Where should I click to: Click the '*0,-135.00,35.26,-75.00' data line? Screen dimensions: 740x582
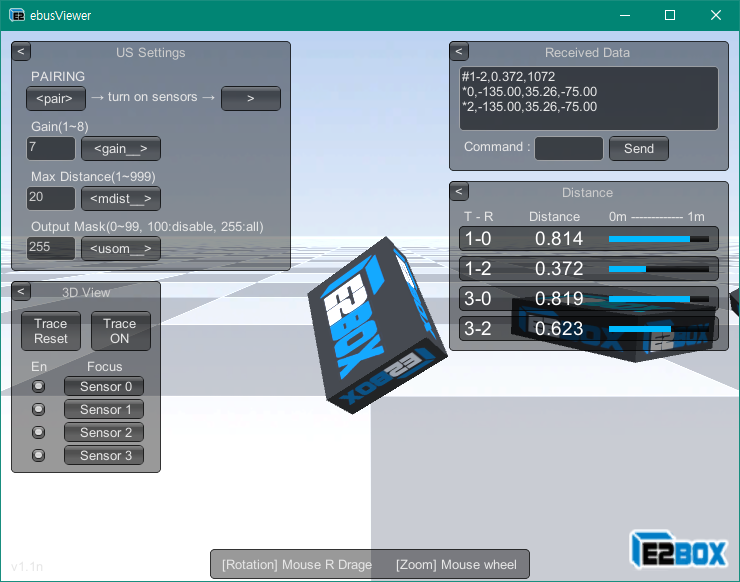[530, 92]
